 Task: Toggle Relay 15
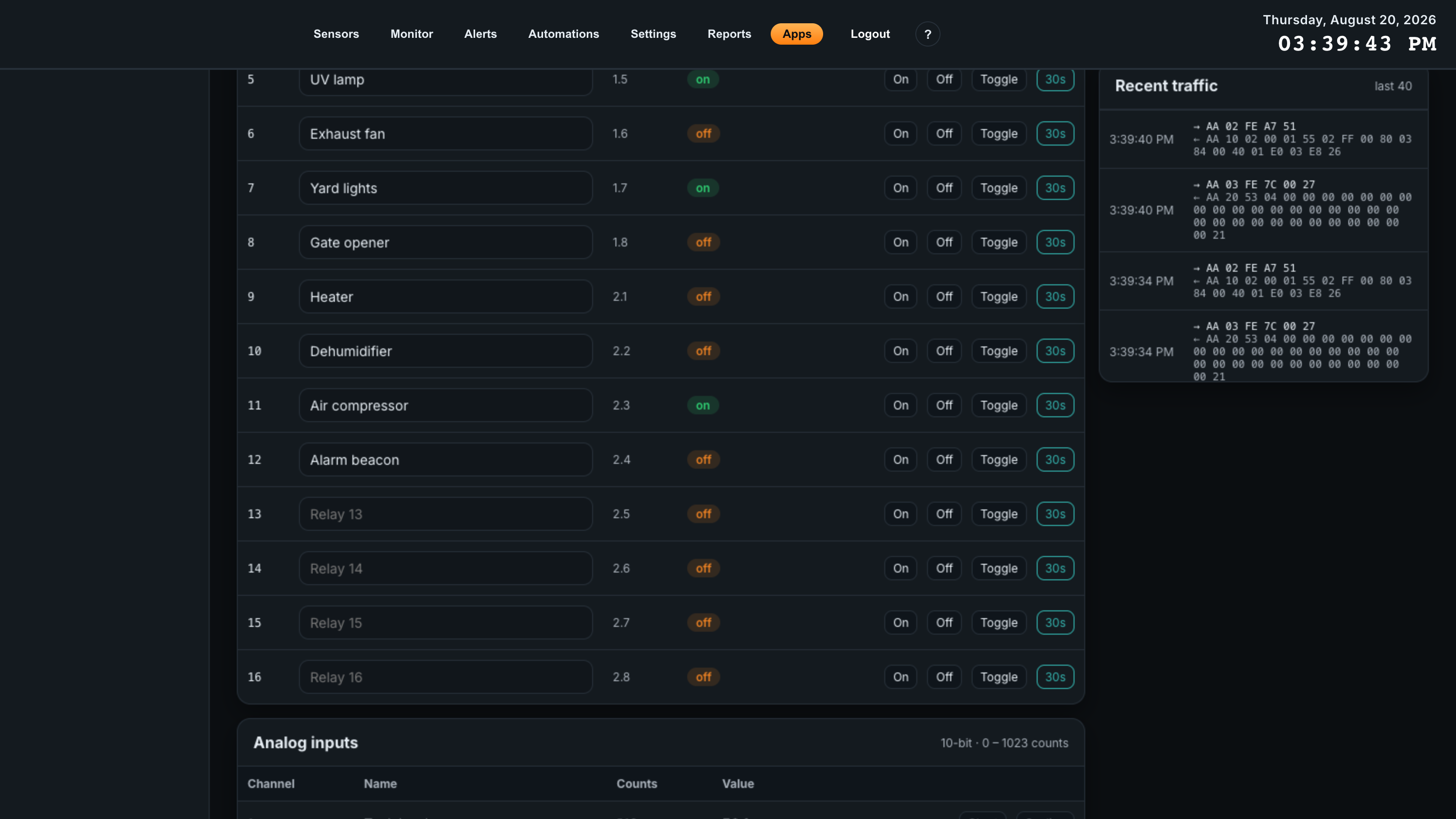[x=999, y=622]
